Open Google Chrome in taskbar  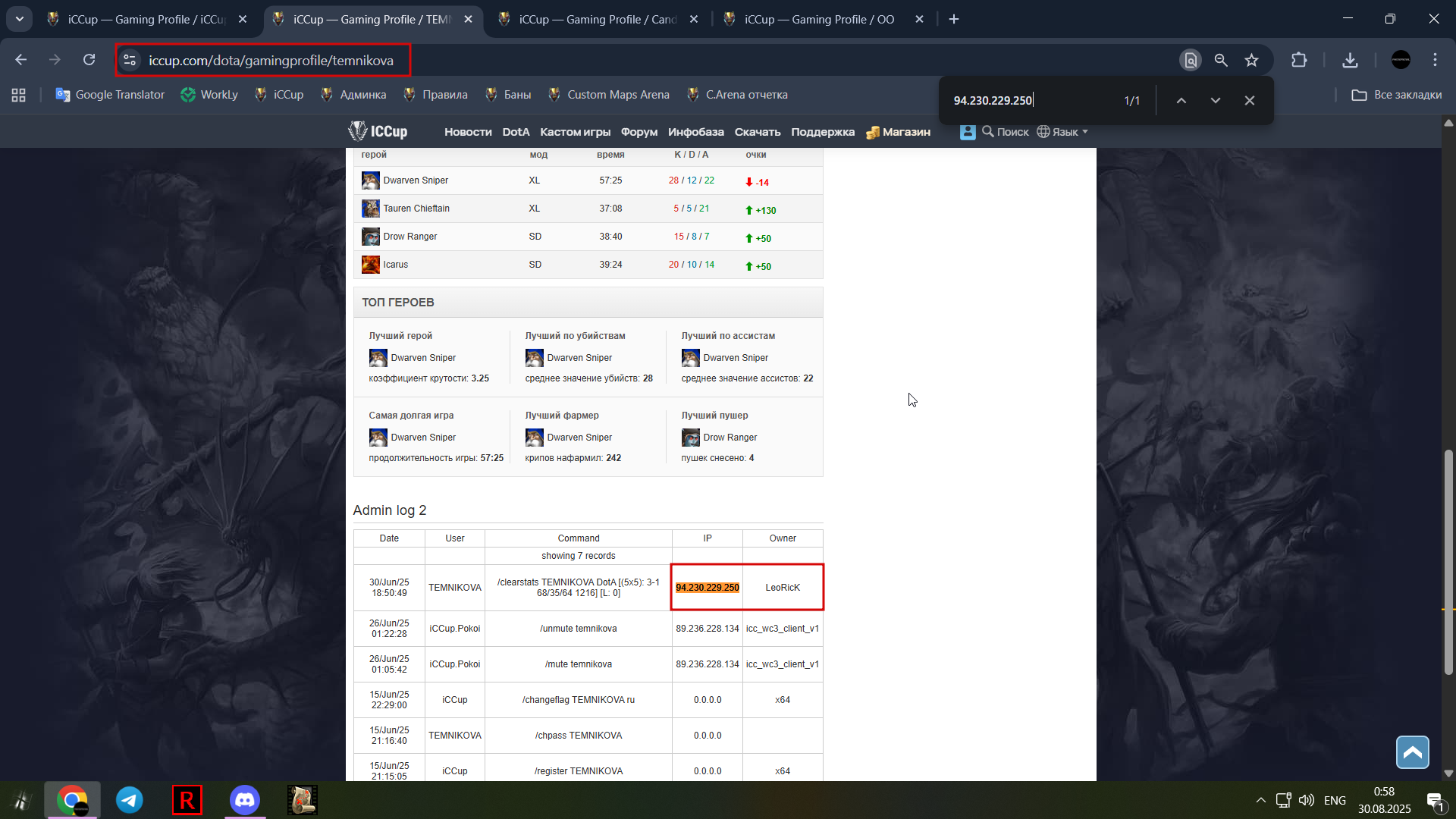(x=73, y=800)
